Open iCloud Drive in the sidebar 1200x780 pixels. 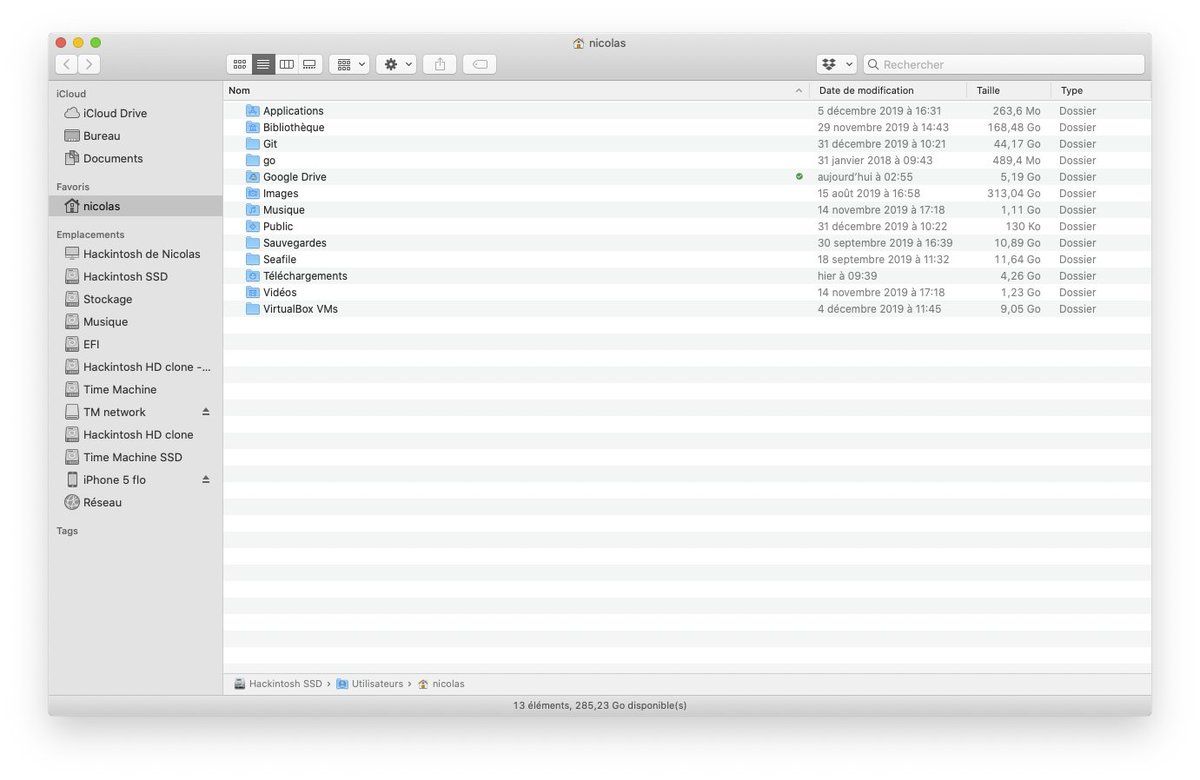[x=114, y=113]
